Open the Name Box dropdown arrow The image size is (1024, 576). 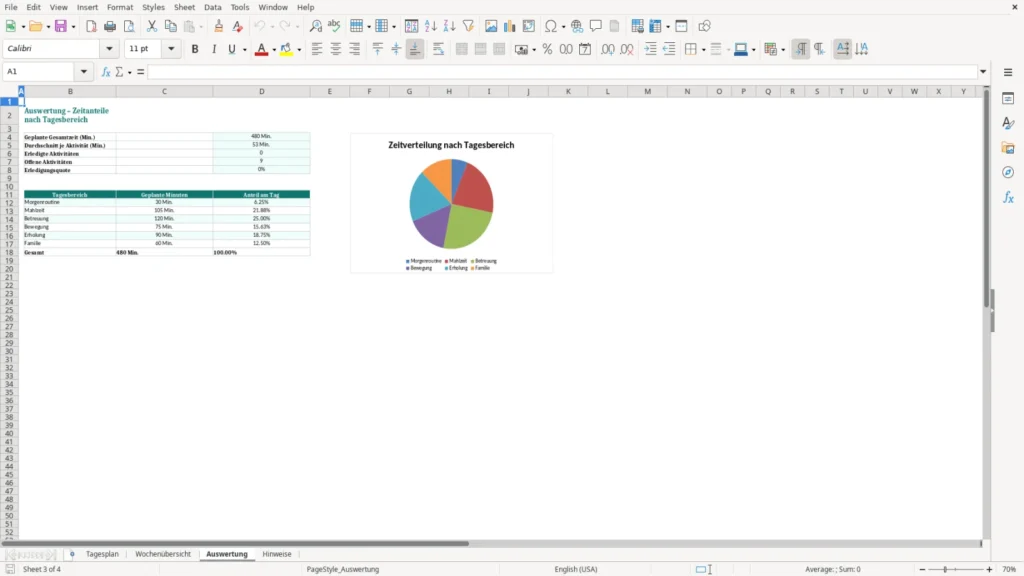click(x=84, y=71)
